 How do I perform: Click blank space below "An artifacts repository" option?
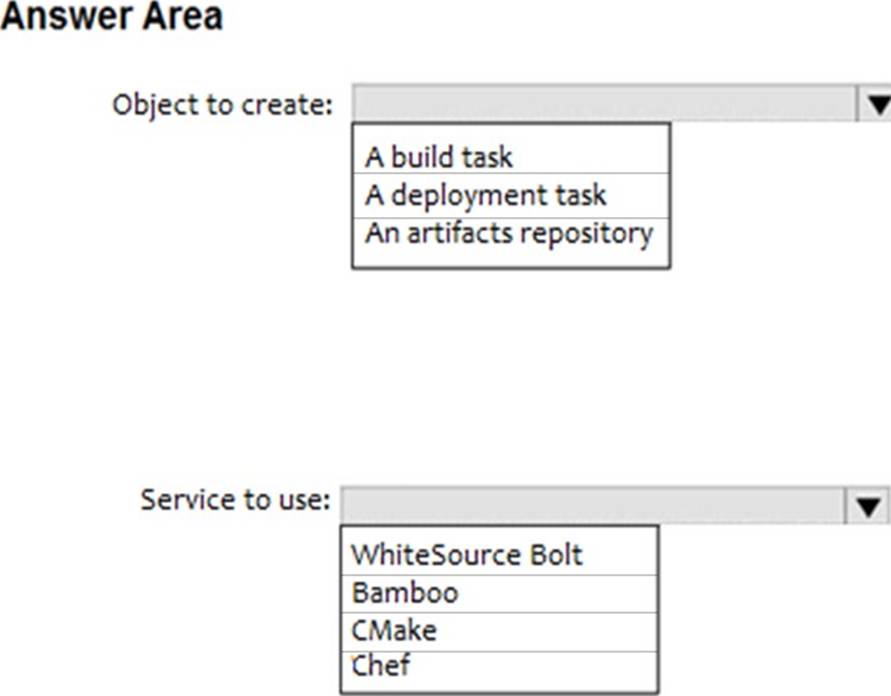coord(510,257)
